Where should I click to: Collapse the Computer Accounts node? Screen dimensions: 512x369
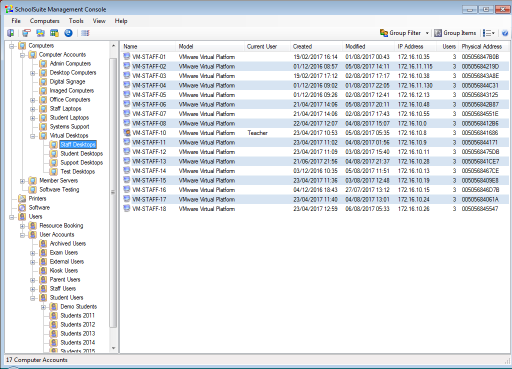22,55
